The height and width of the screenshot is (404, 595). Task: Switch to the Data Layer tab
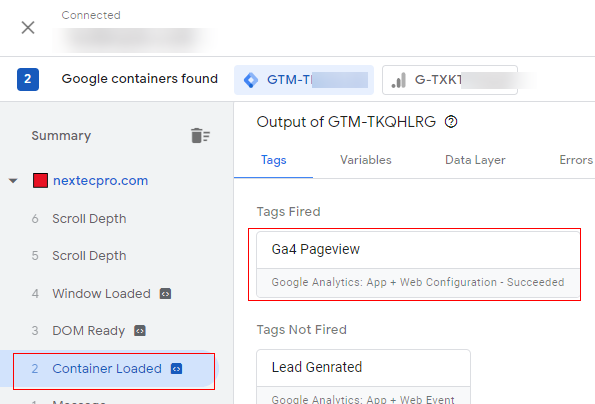(x=475, y=160)
